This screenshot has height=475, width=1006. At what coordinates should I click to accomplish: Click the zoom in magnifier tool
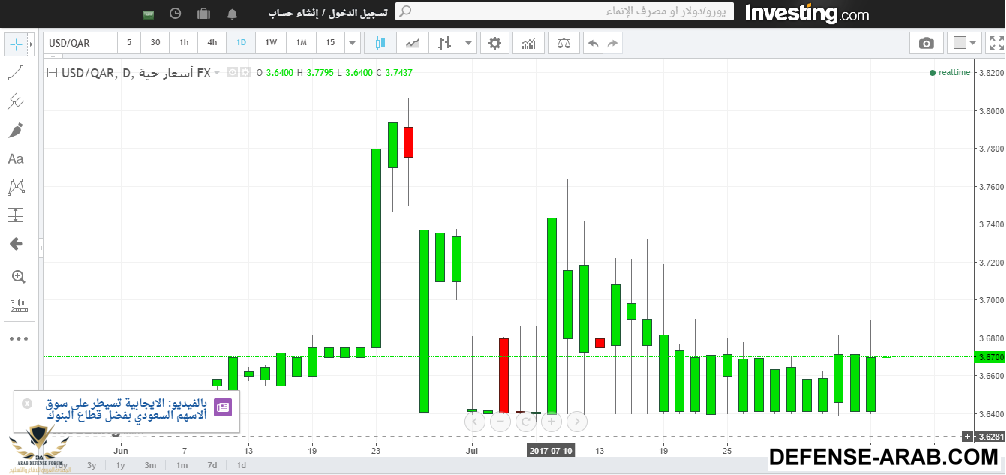click(x=16, y=277)
